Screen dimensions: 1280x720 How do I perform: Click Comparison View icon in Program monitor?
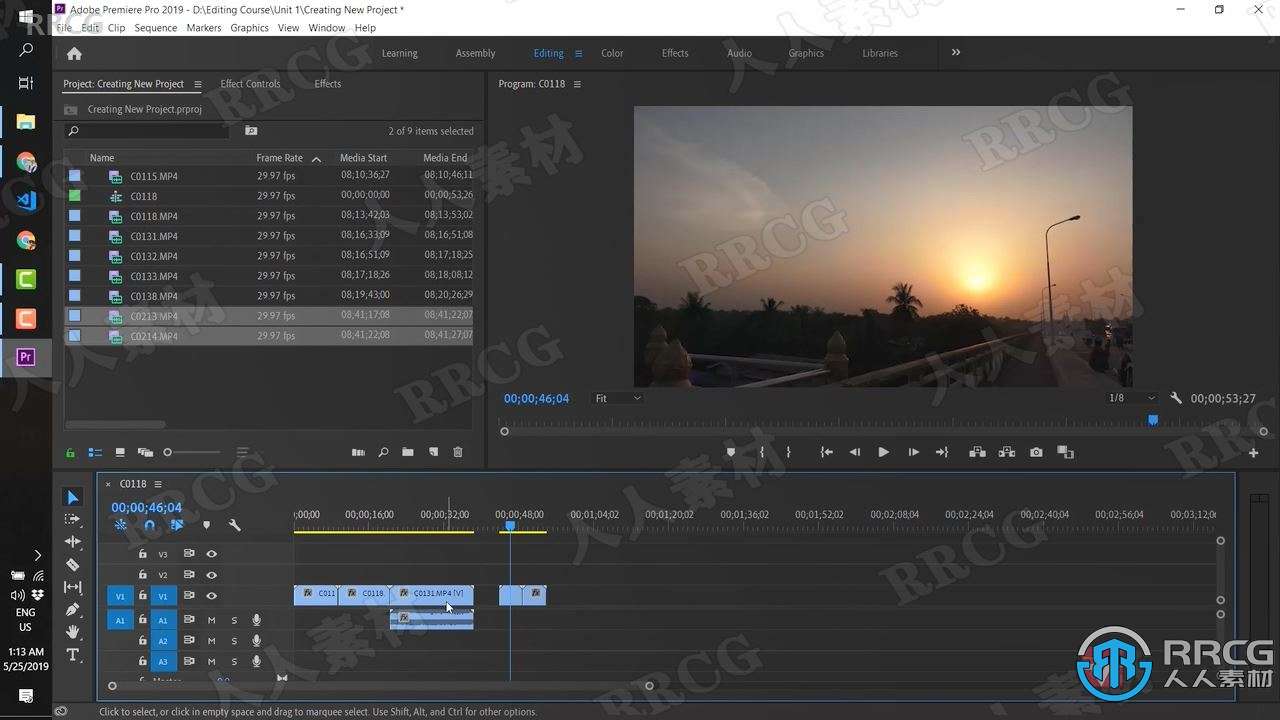click(1066, 452)
